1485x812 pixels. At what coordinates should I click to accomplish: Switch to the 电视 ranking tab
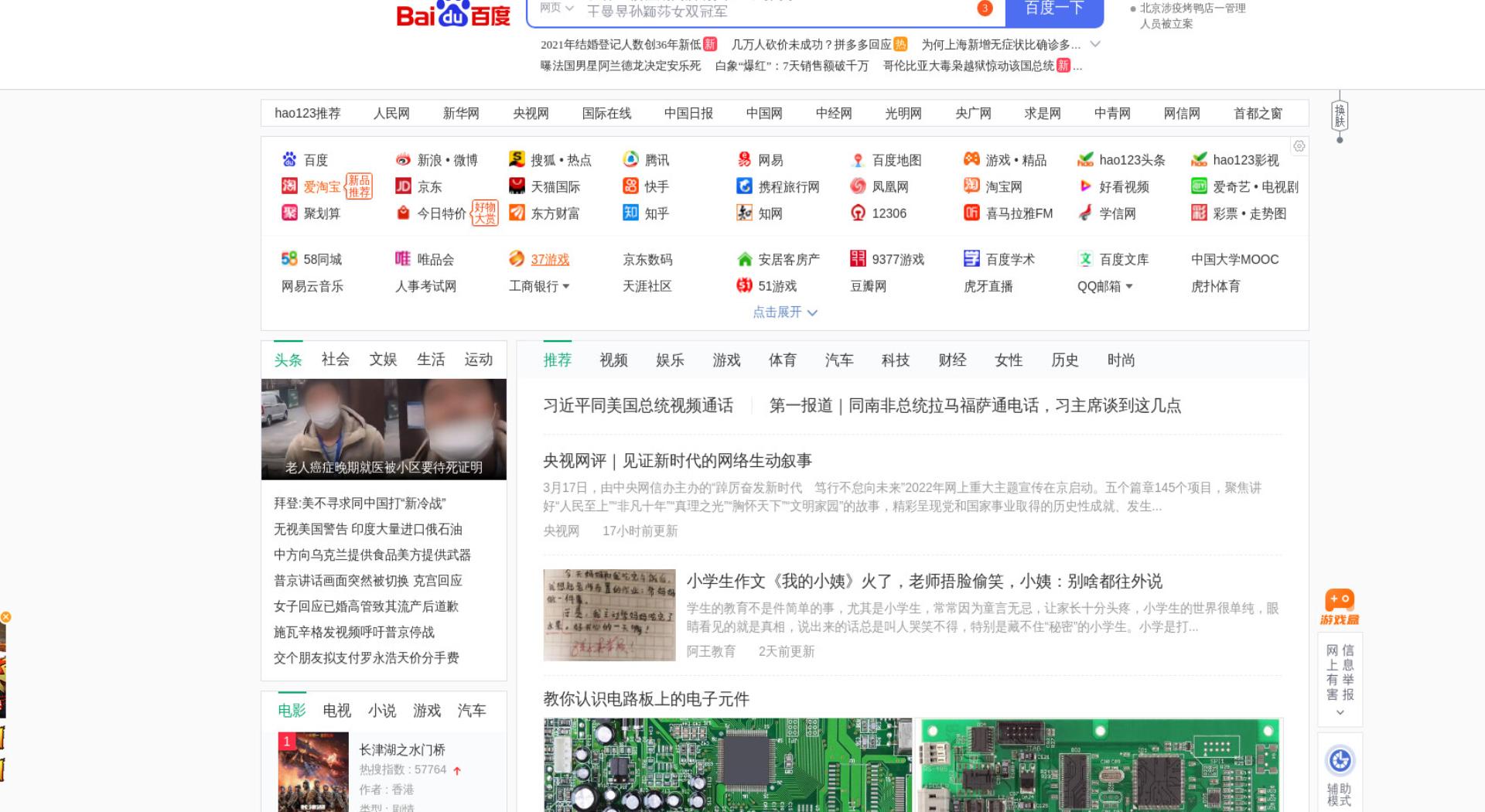point(336,710)
